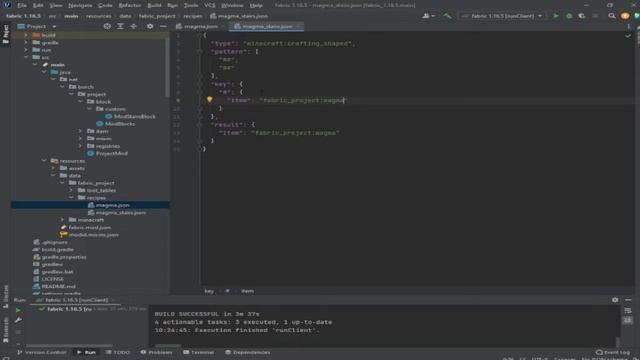Open the Navigate menu
Viewport: 640px width, 360px height.
(x=80, y=5)
